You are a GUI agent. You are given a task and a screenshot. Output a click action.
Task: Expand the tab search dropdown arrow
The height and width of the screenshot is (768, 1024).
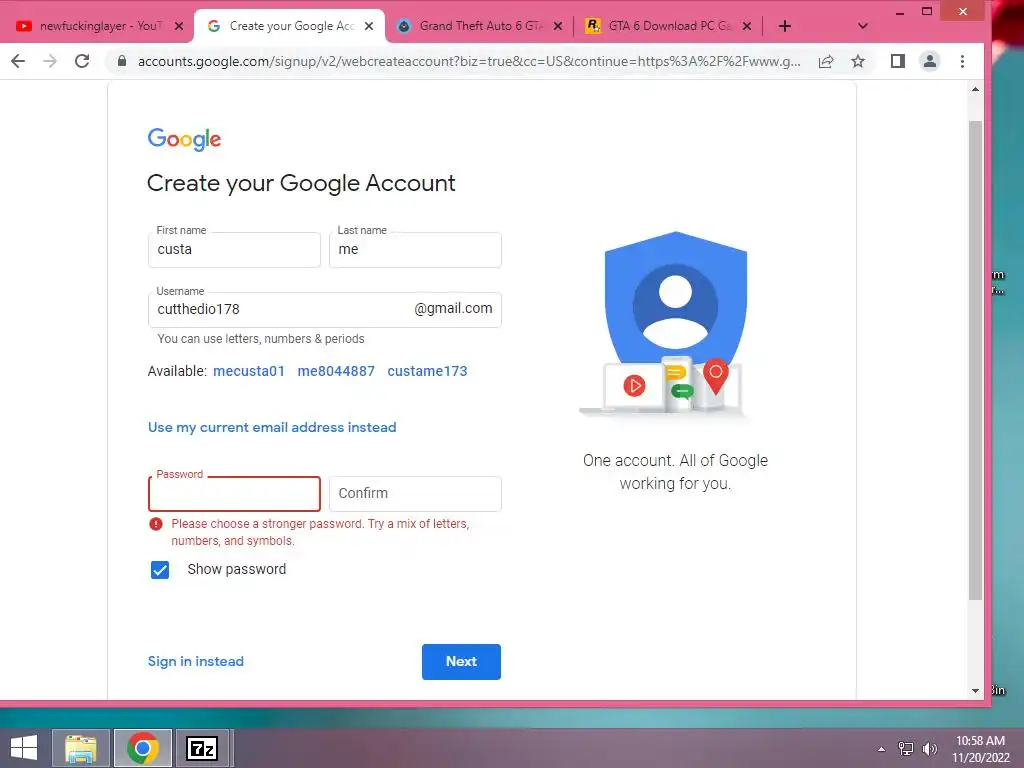[863, 26]
